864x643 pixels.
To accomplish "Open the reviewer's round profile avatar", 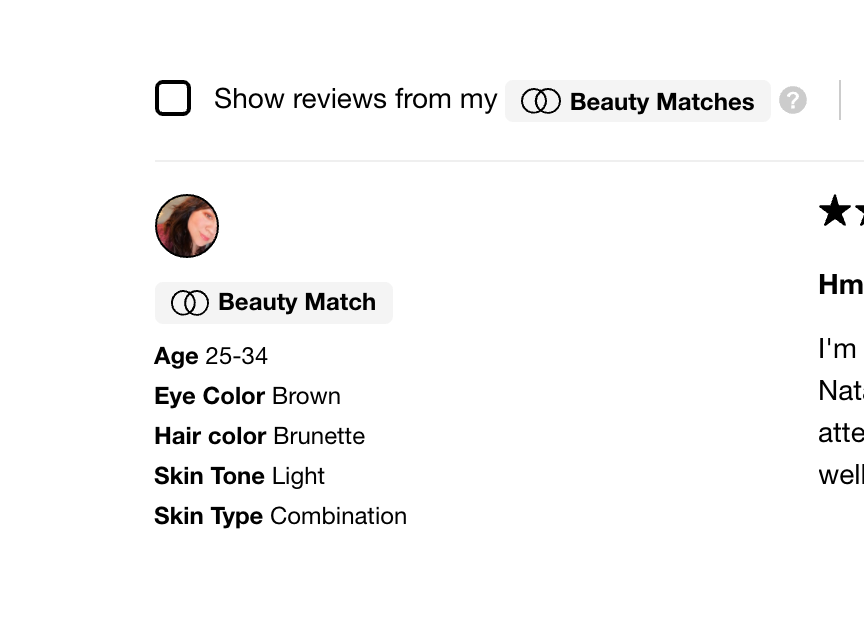I will pos(187,226).
